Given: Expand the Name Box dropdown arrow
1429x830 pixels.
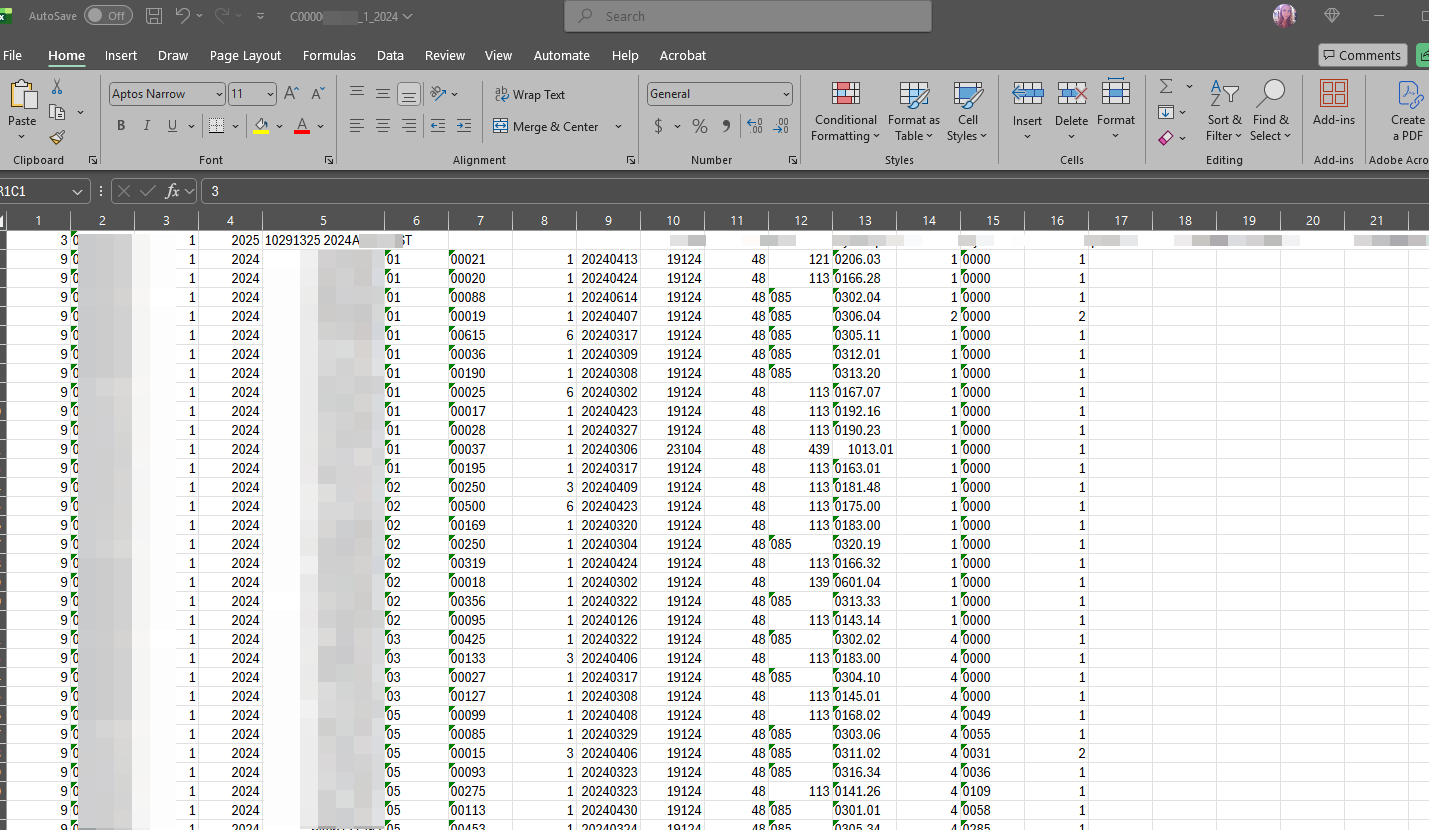Looking at the screenshot, I should [x=78, y=191].
